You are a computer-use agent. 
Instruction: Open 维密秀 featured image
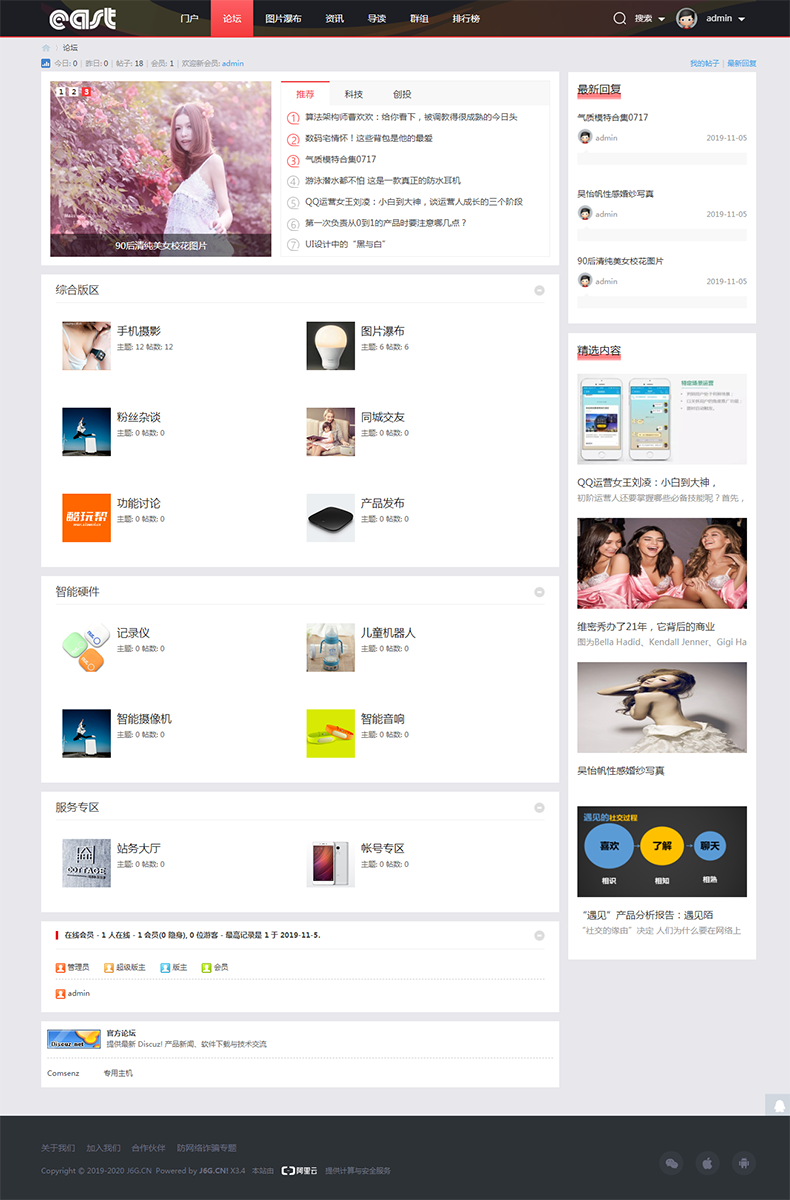point(662,563)
